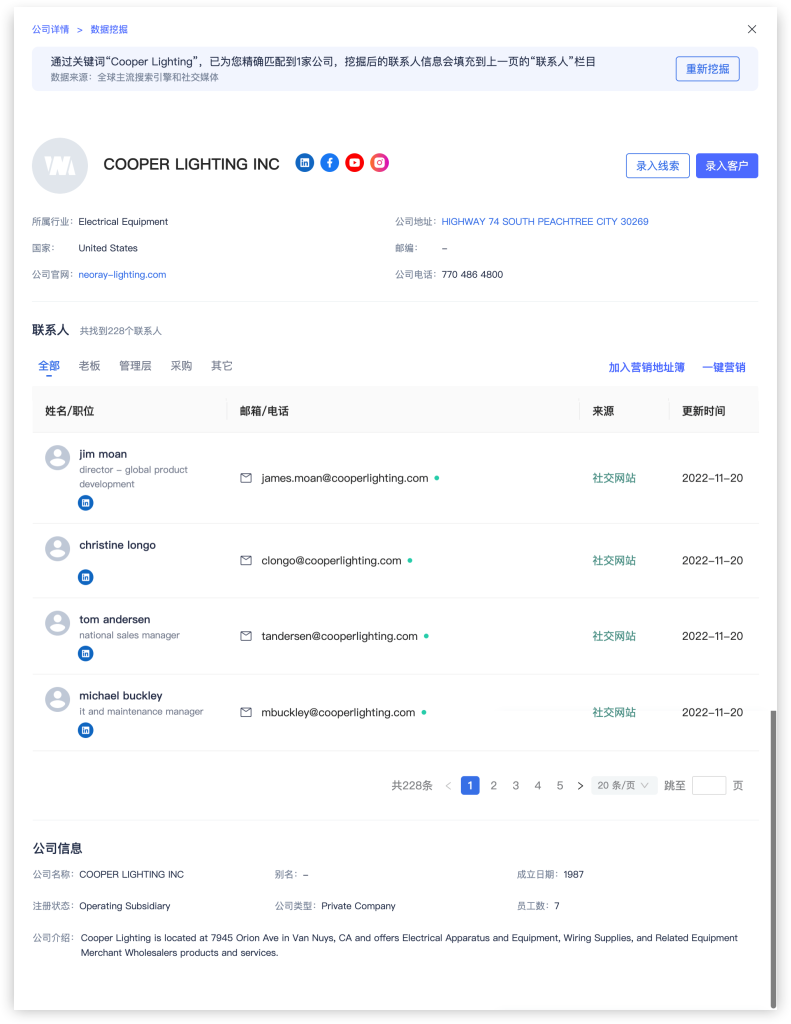Click the name jim moan
The width and height of the screenshot is (791, 1024).
(x=103, y=454)
